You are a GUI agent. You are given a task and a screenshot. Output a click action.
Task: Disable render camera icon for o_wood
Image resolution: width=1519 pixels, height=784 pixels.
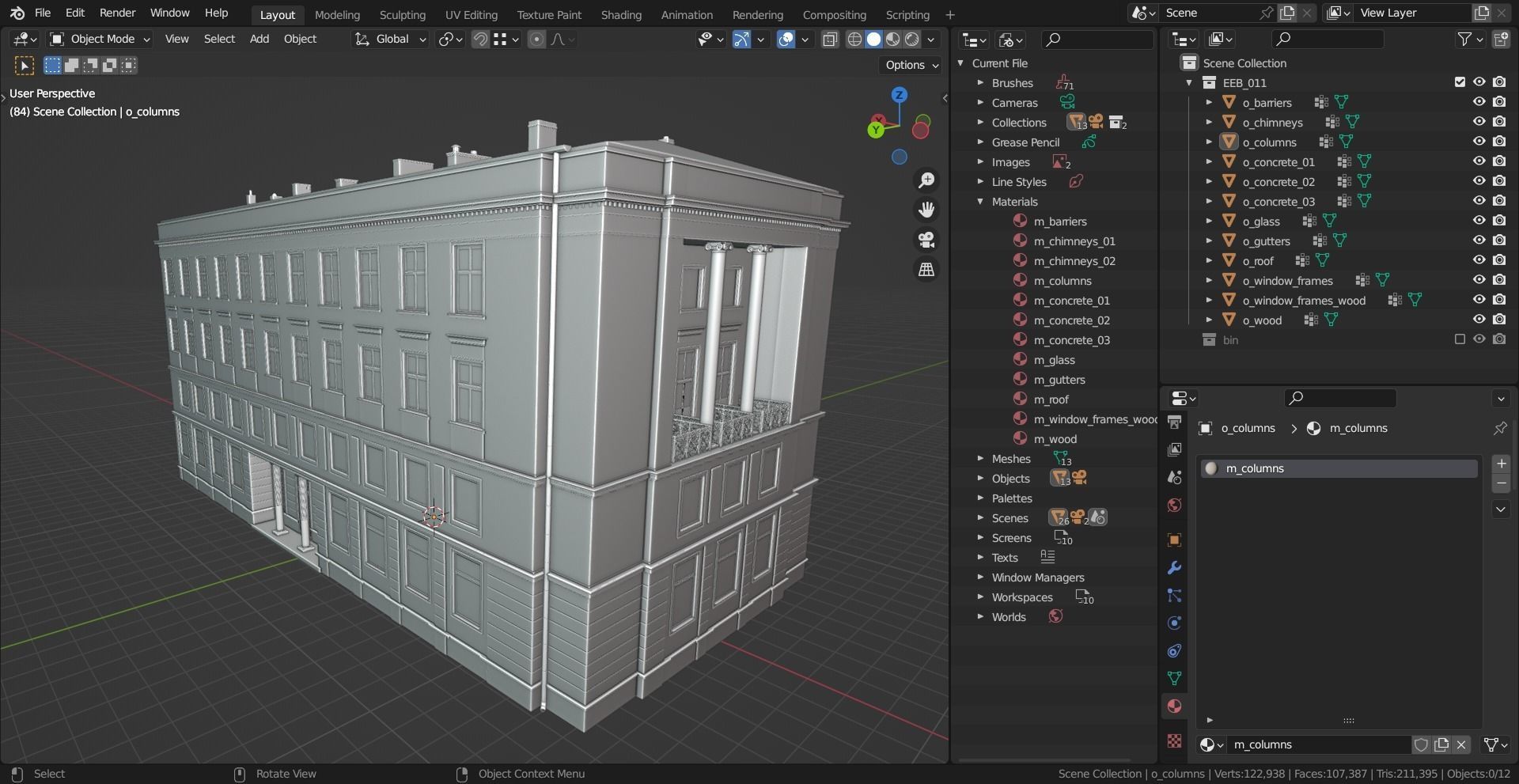click(x=1499, y=320)
